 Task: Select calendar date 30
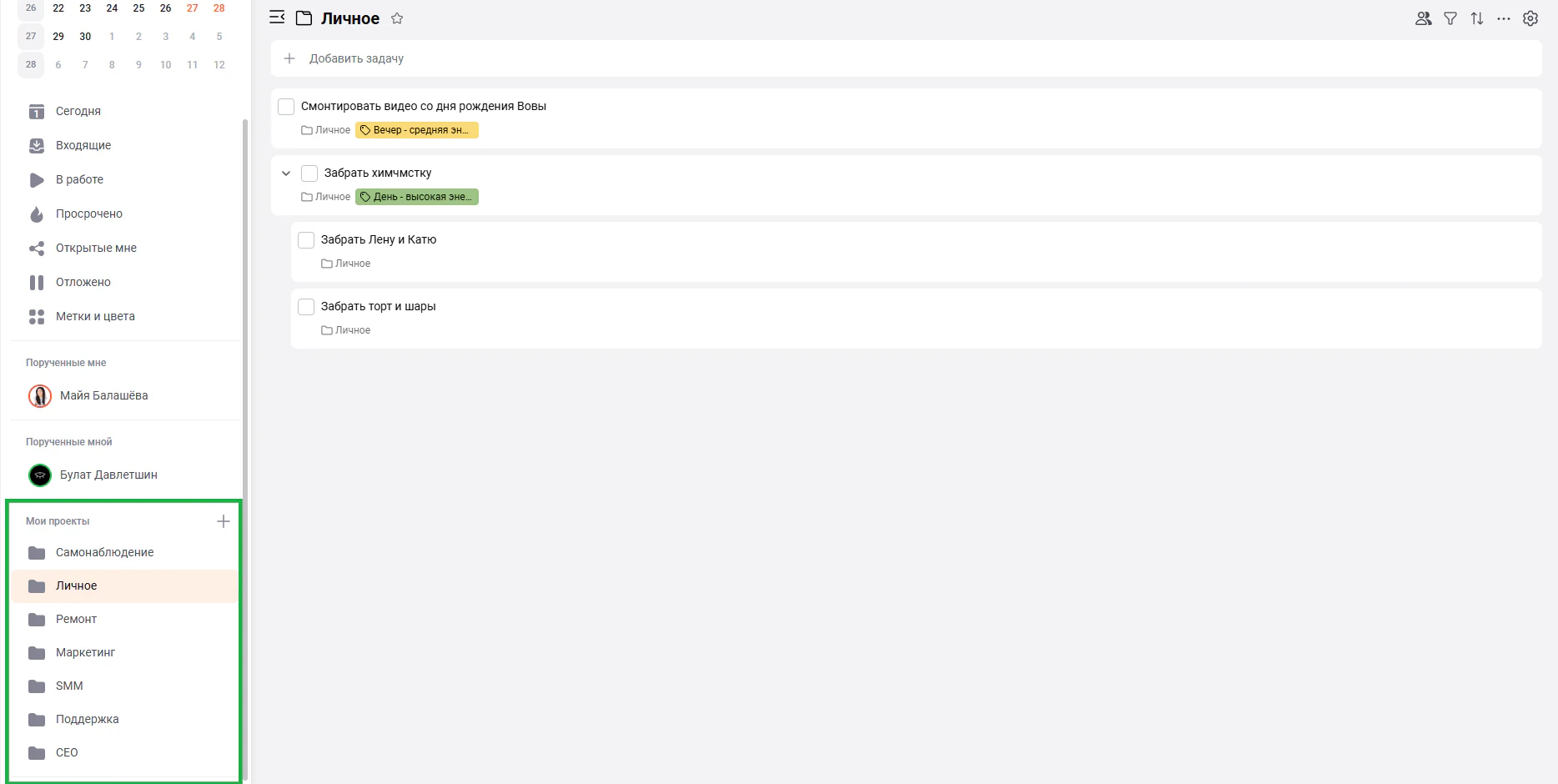[85, 36]
